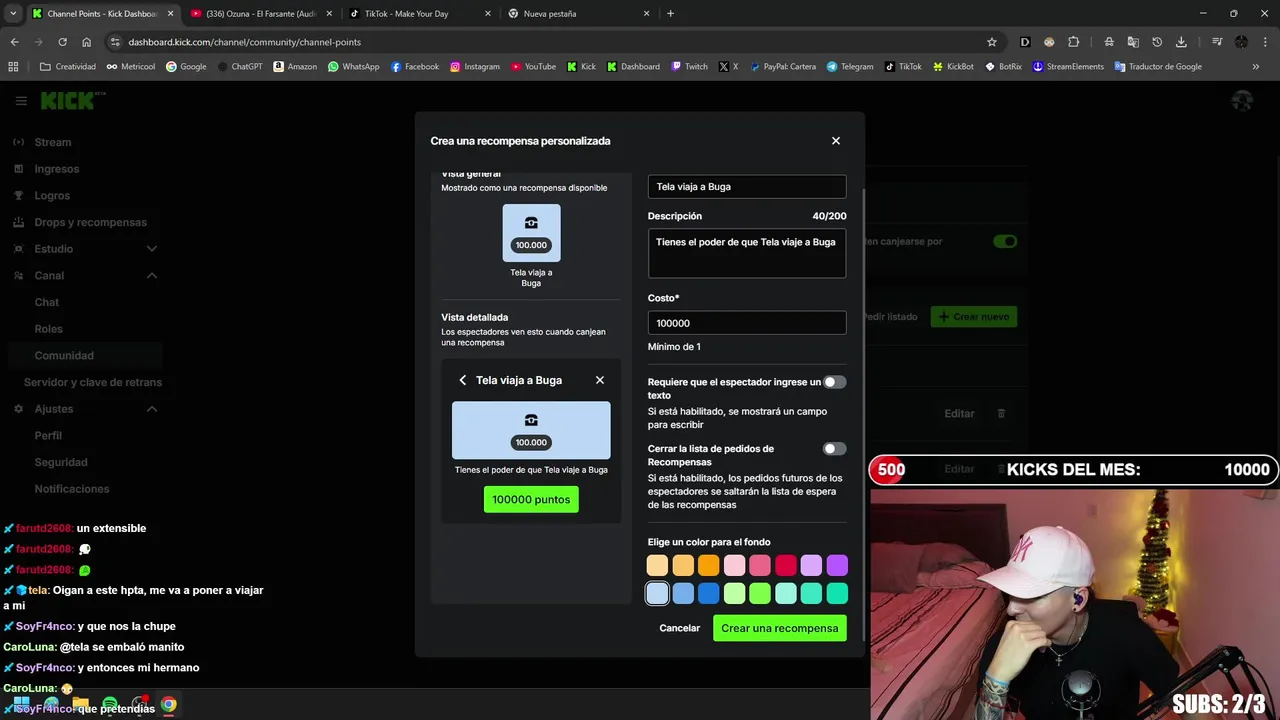Pick the red background color
This screenshot has height=720, width=1280.
point(786,566)
